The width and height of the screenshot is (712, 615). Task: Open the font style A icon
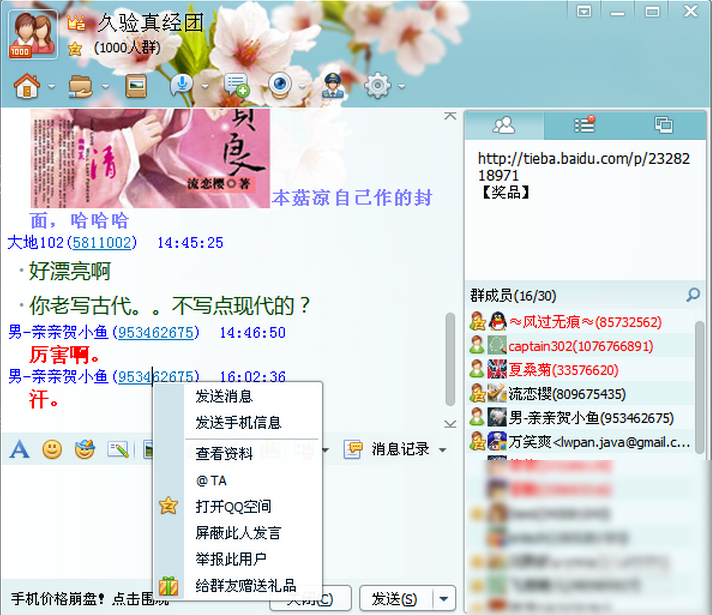pos(20,450)
